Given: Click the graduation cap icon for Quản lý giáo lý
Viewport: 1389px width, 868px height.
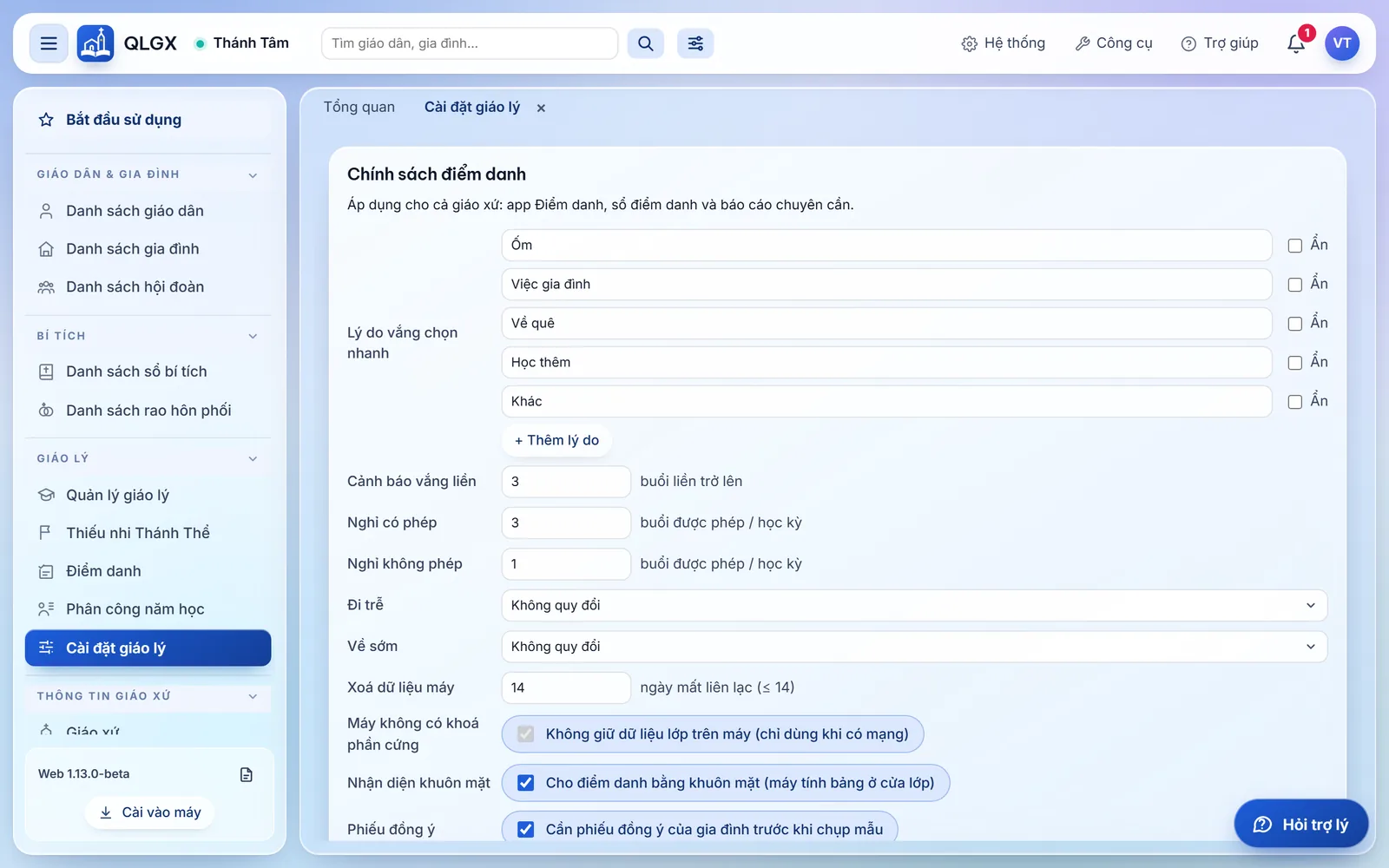Looking at the screenshot, I should coord(46,495).
